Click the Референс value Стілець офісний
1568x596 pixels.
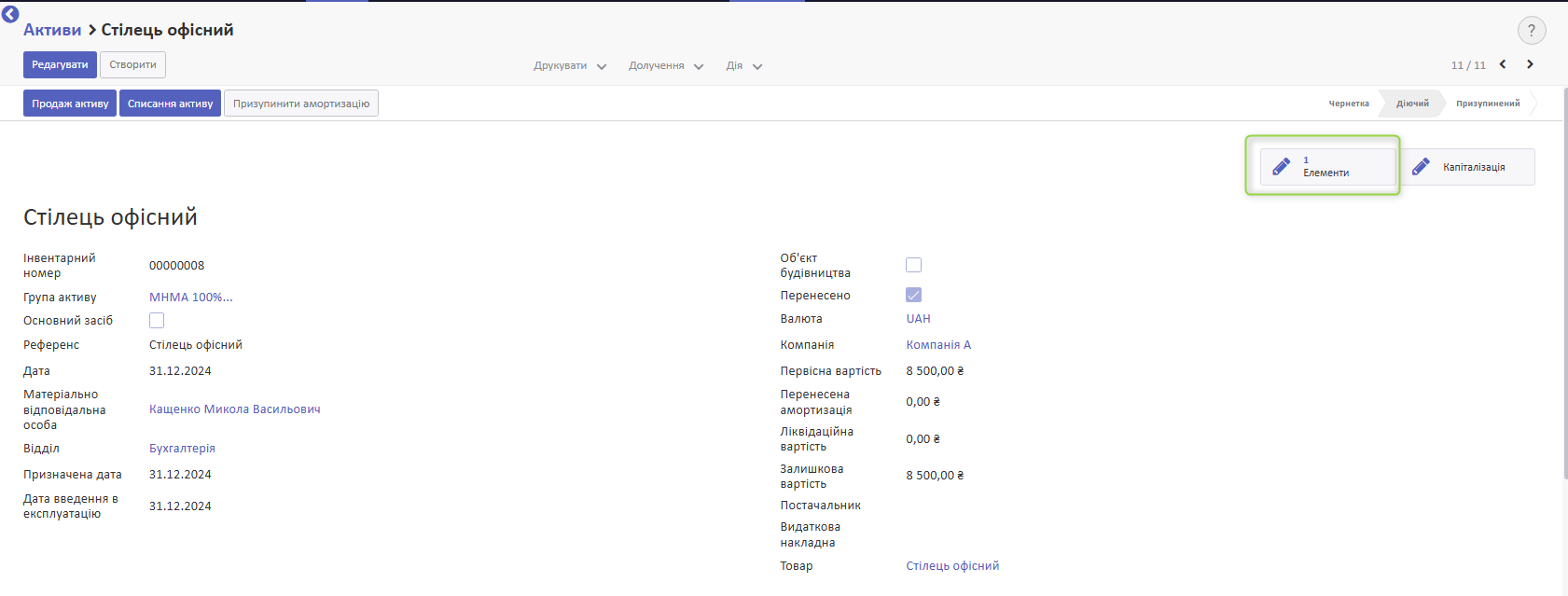click(x=196, y=345)
